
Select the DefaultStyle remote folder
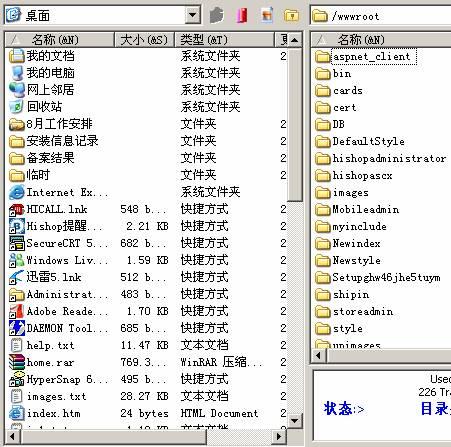tap(360, 142)
